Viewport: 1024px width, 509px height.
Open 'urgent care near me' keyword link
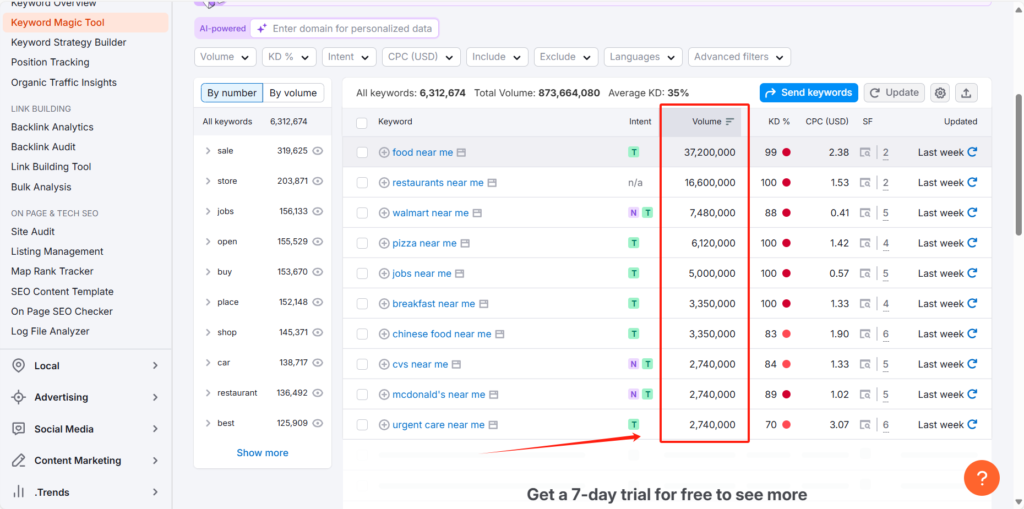pos(438,425)
